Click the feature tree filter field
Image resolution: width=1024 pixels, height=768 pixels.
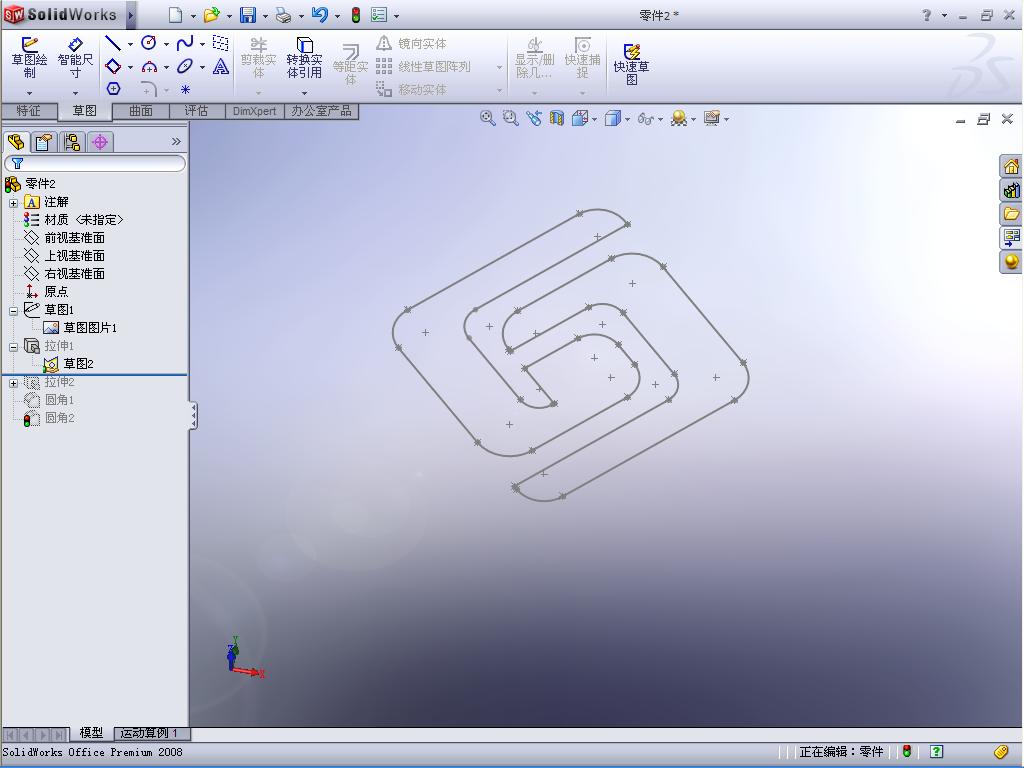pos(95,163)
